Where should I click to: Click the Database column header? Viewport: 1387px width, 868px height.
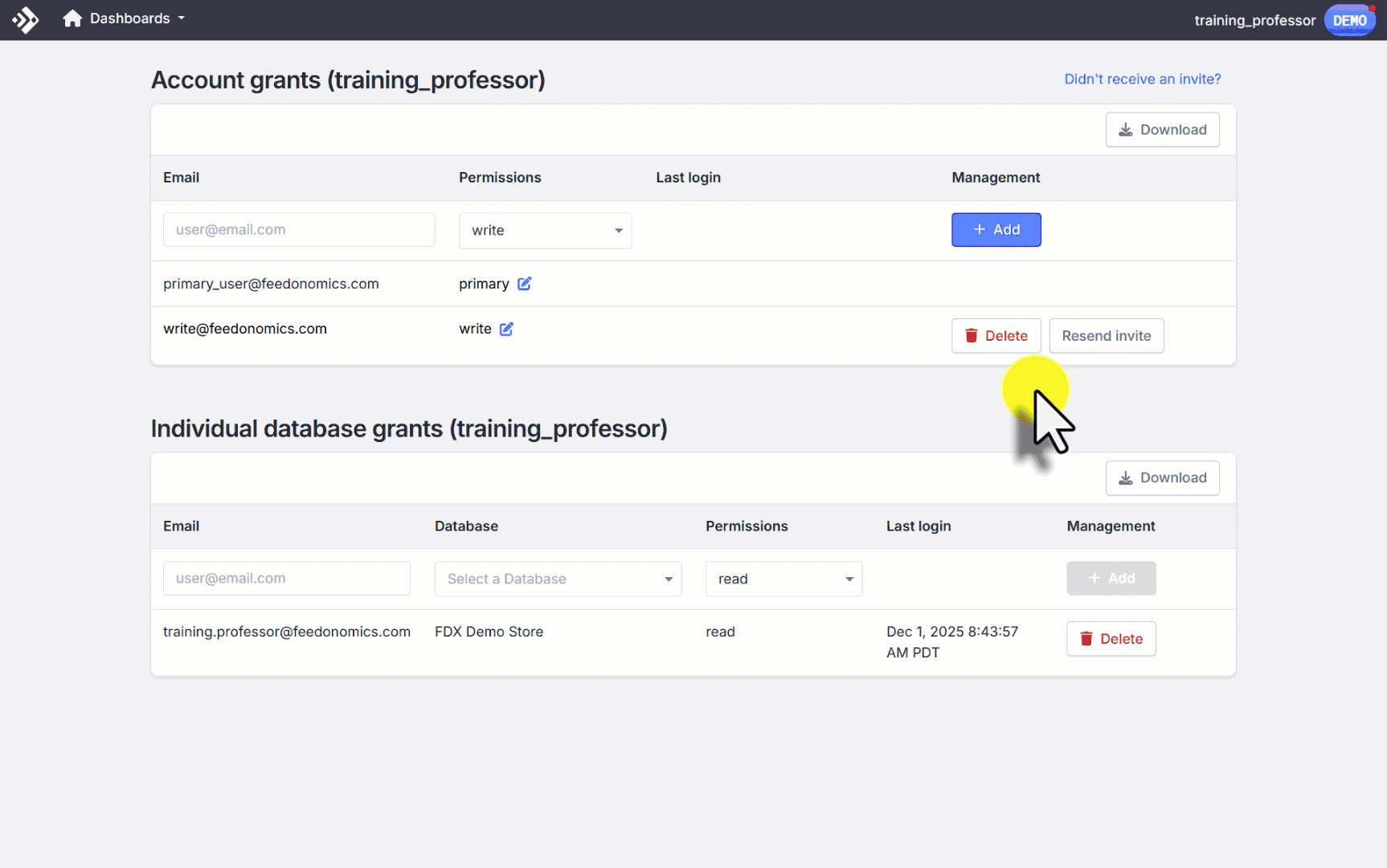click(x=466, y=526)
